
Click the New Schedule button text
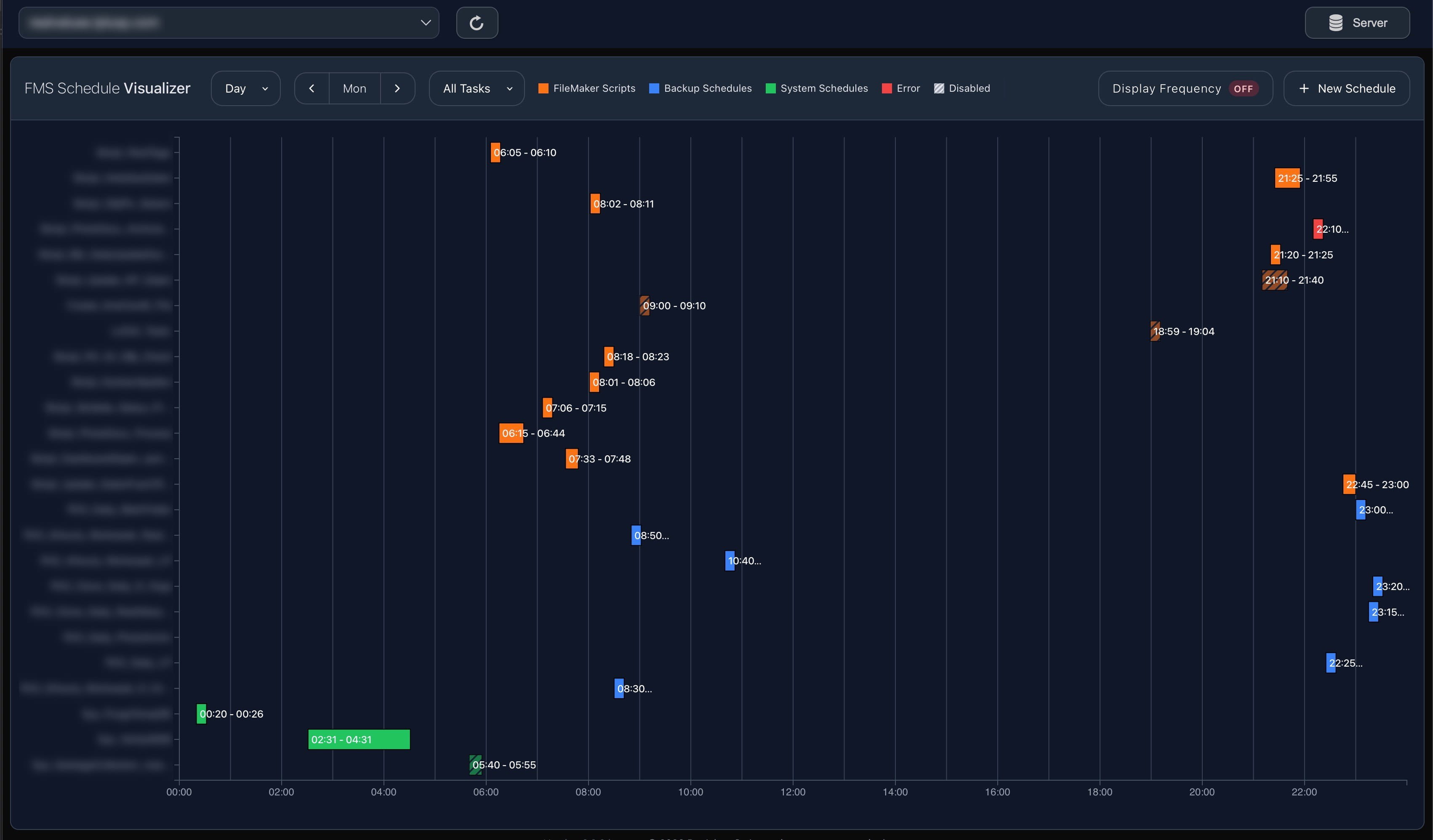coord(1356,89)
